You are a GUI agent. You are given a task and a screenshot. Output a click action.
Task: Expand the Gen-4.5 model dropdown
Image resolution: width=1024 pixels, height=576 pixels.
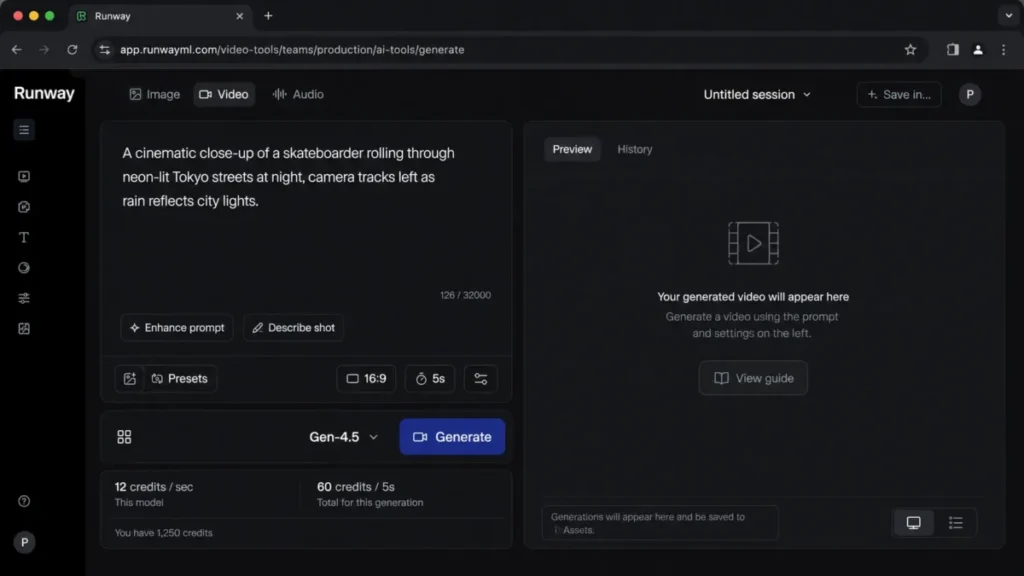click(344, 437)
